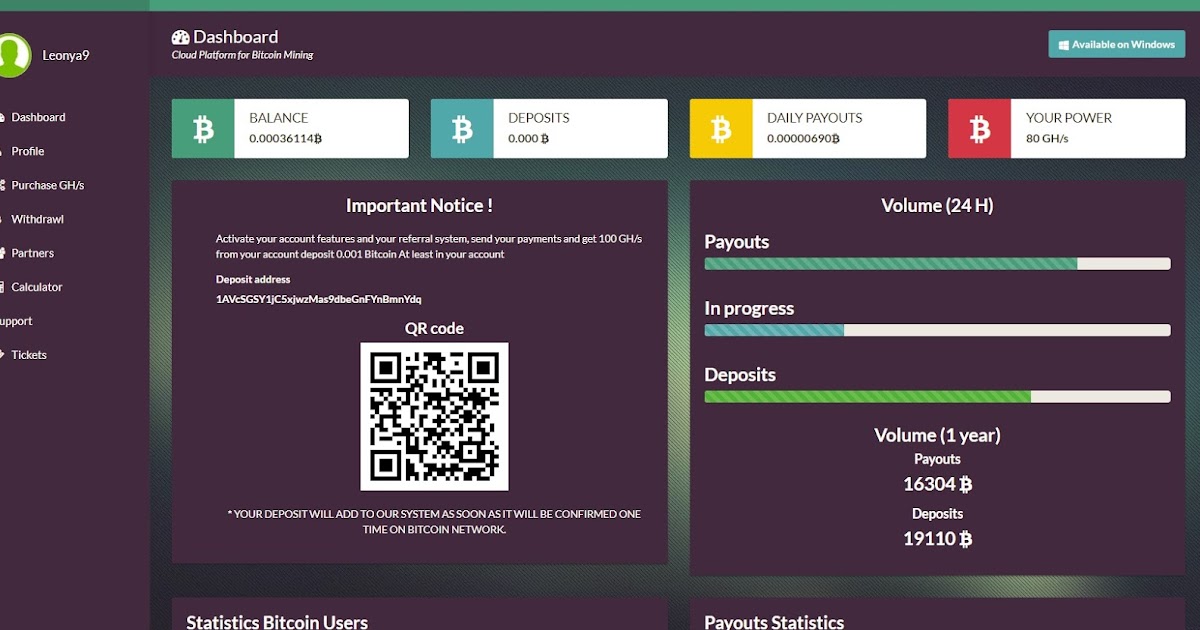Click the Volume (1 year) heading

click(937, 435)
